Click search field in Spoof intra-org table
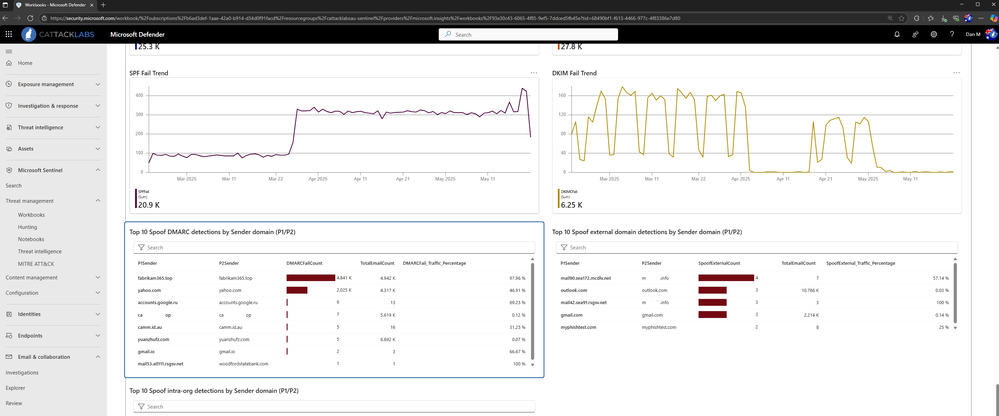 [334, 406]
